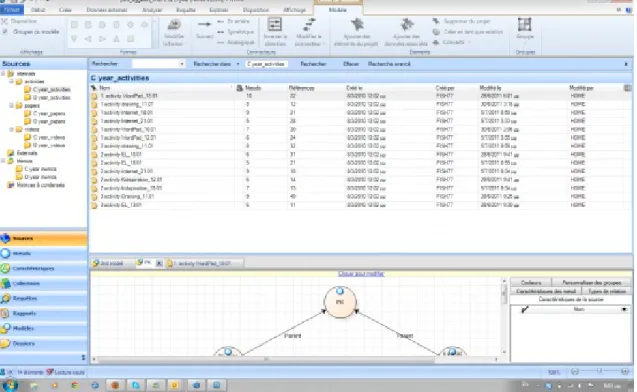637x392 pixels.
Task: Open the Fichier menu tab
Action: tap(12, 9)
